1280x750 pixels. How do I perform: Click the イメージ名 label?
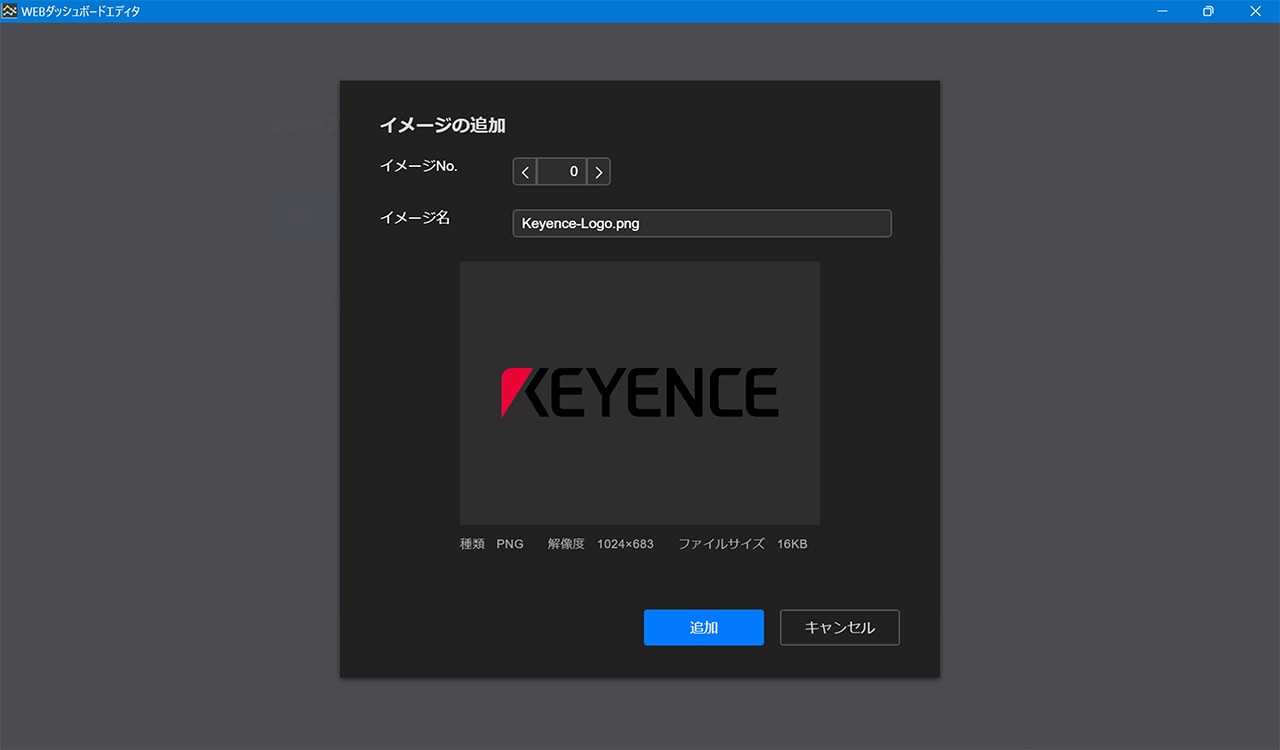[x=414, y=218]
